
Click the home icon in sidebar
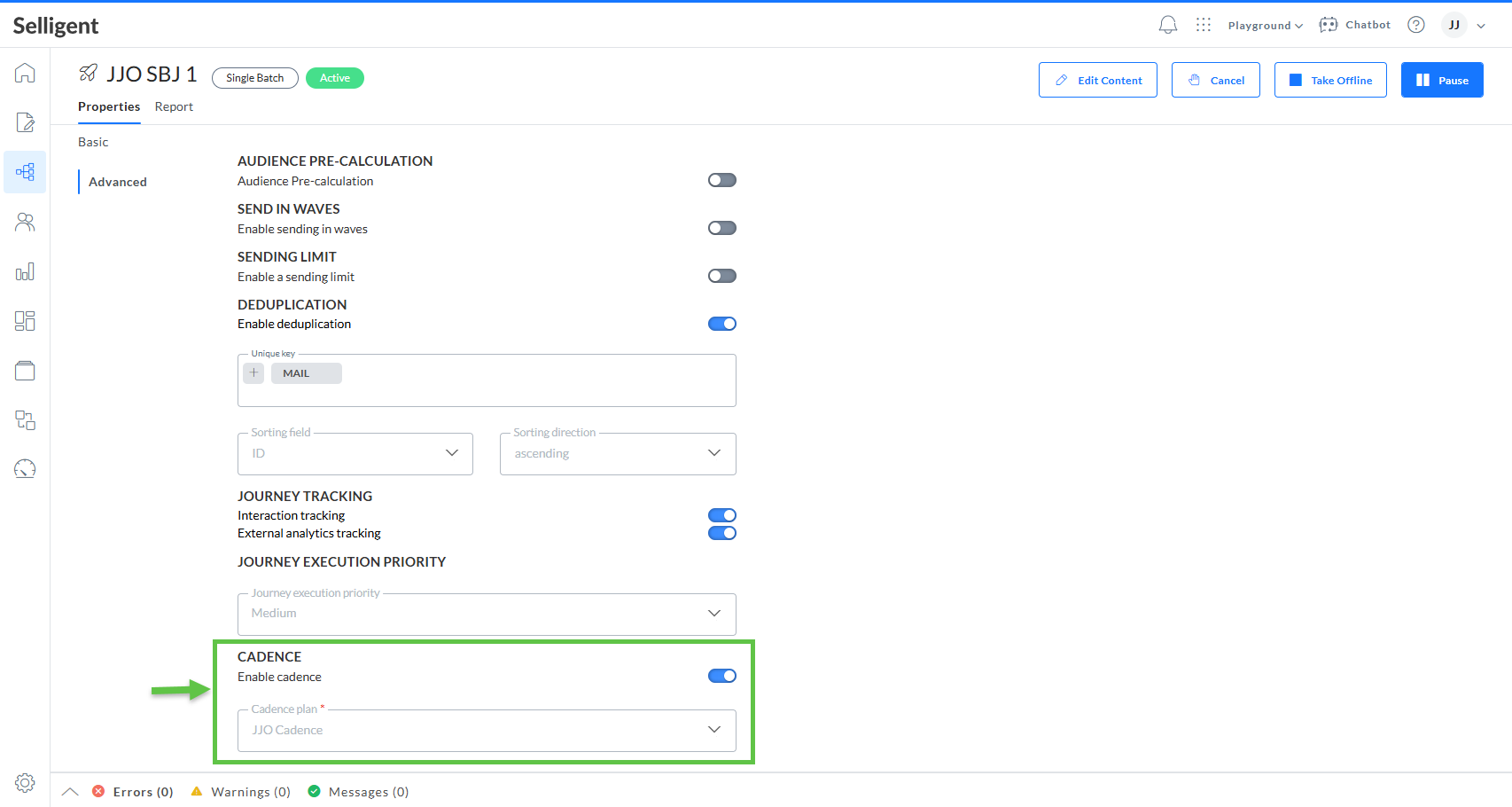coord(25,73)
